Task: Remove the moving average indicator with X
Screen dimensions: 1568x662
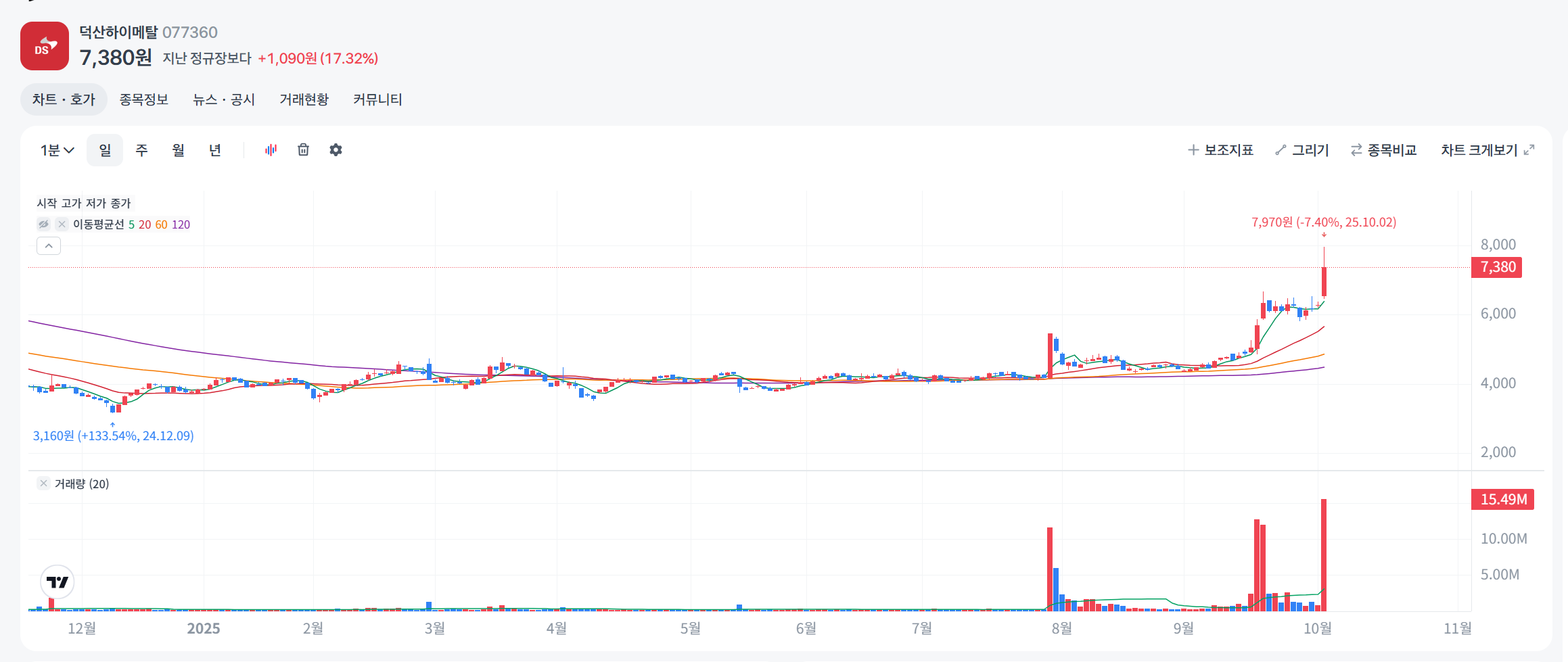Action: click(x=62, y=224)
